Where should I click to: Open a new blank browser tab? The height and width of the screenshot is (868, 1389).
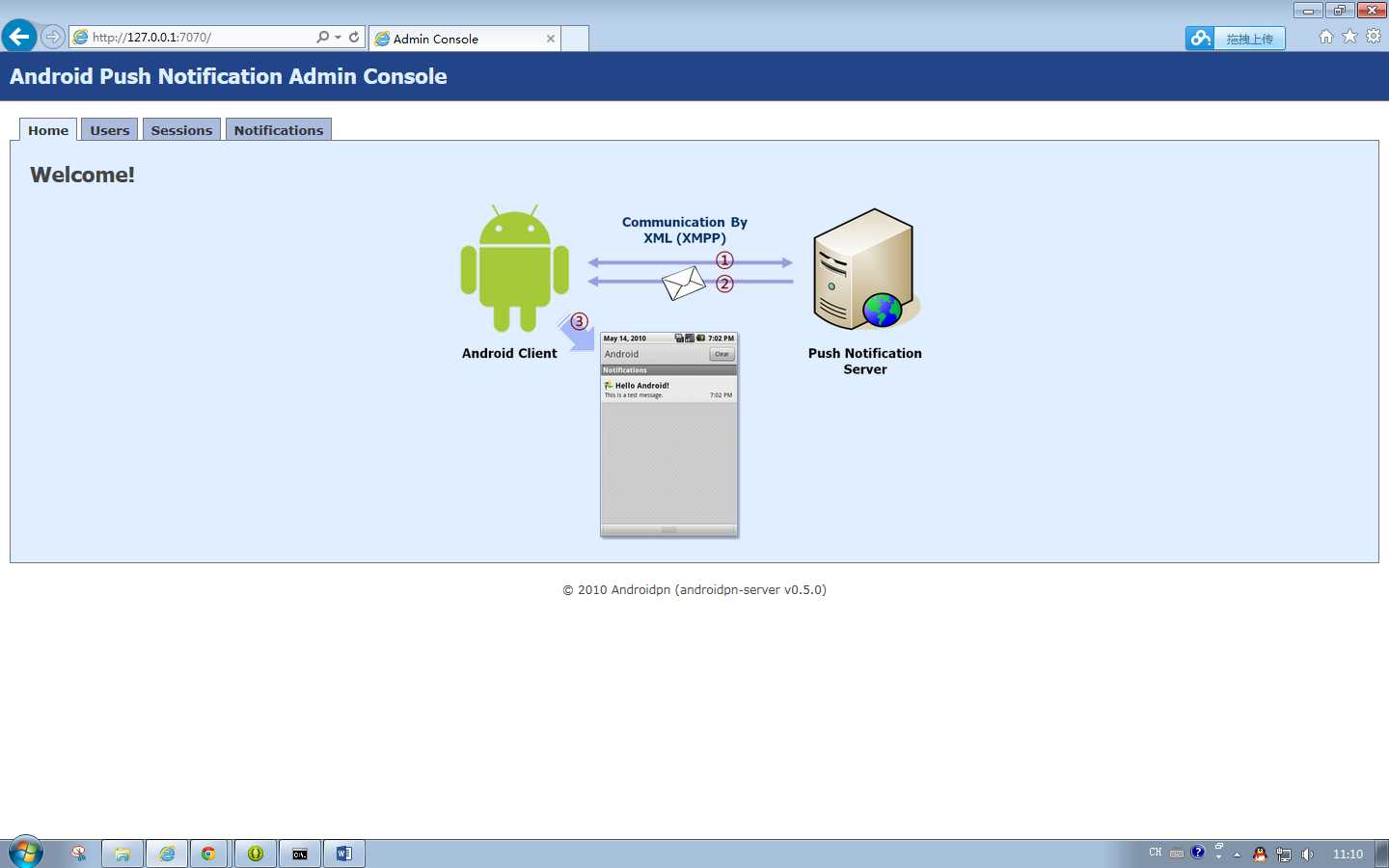tap(575, 39)
